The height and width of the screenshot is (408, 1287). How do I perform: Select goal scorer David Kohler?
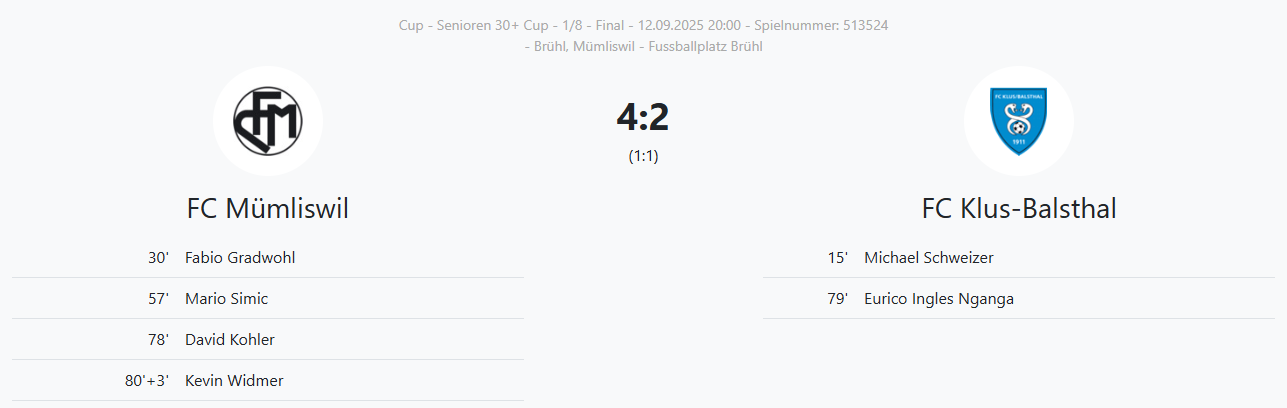230,340
